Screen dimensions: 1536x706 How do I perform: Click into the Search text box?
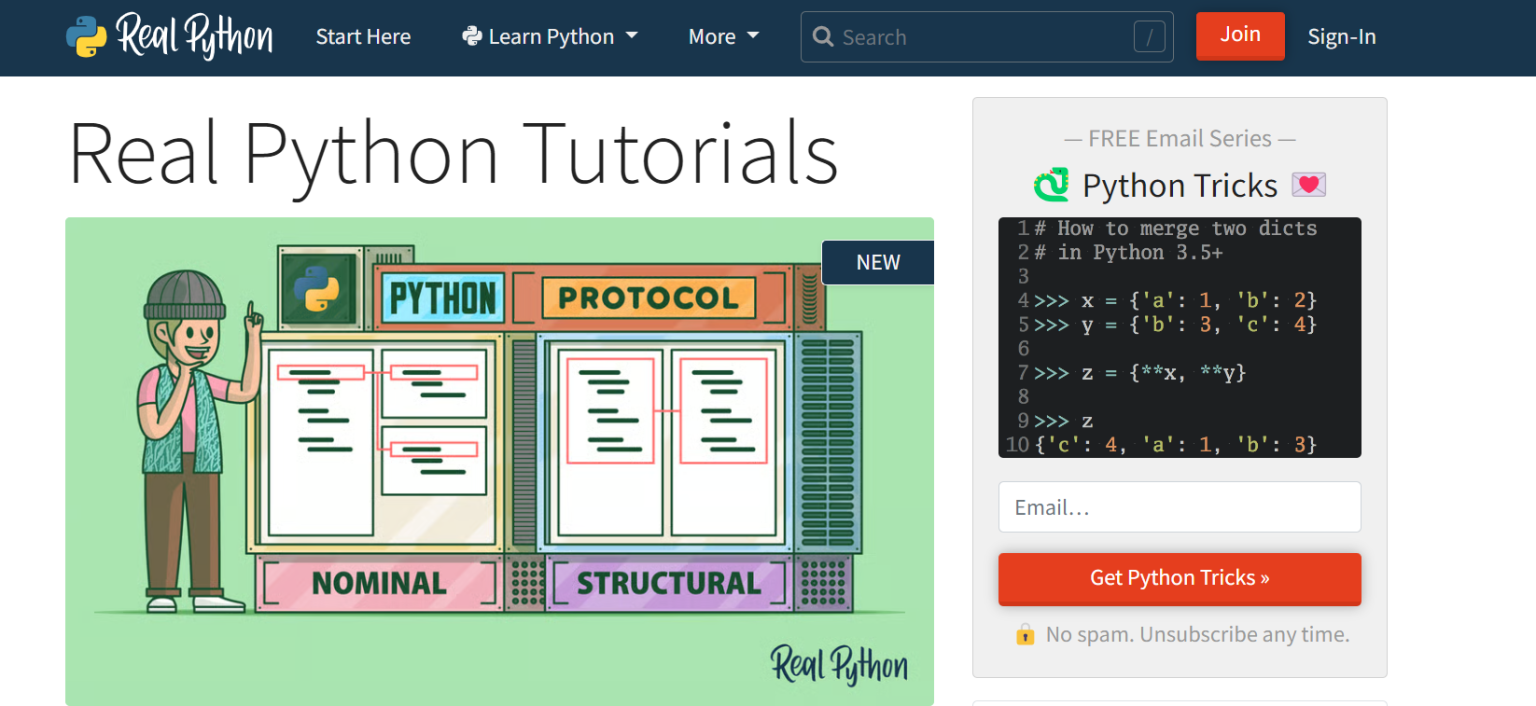point(980,37)
